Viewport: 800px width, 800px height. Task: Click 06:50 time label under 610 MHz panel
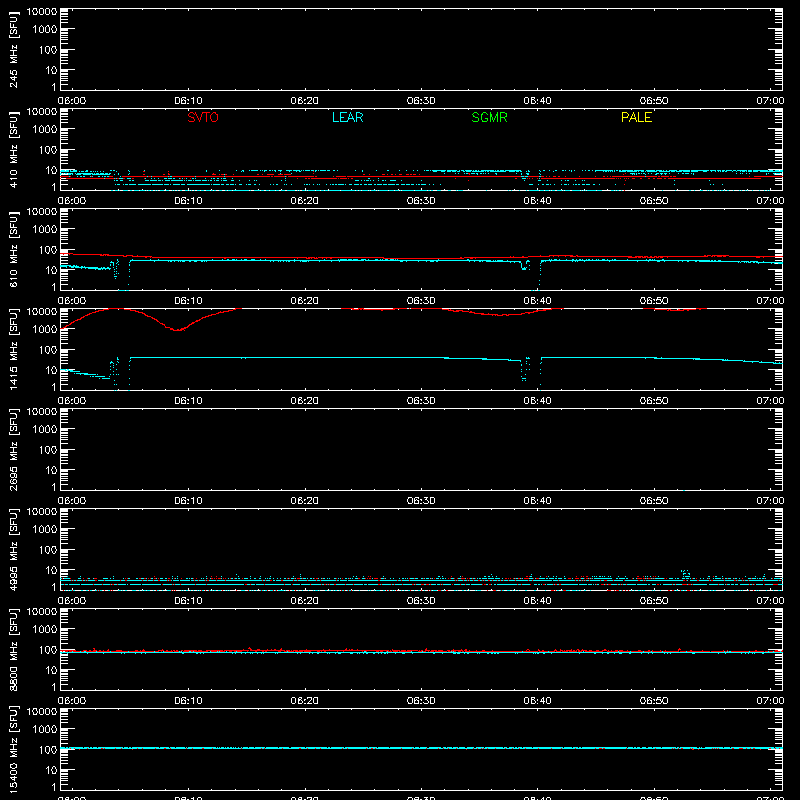pyautogui.click(x=654, y=301)
